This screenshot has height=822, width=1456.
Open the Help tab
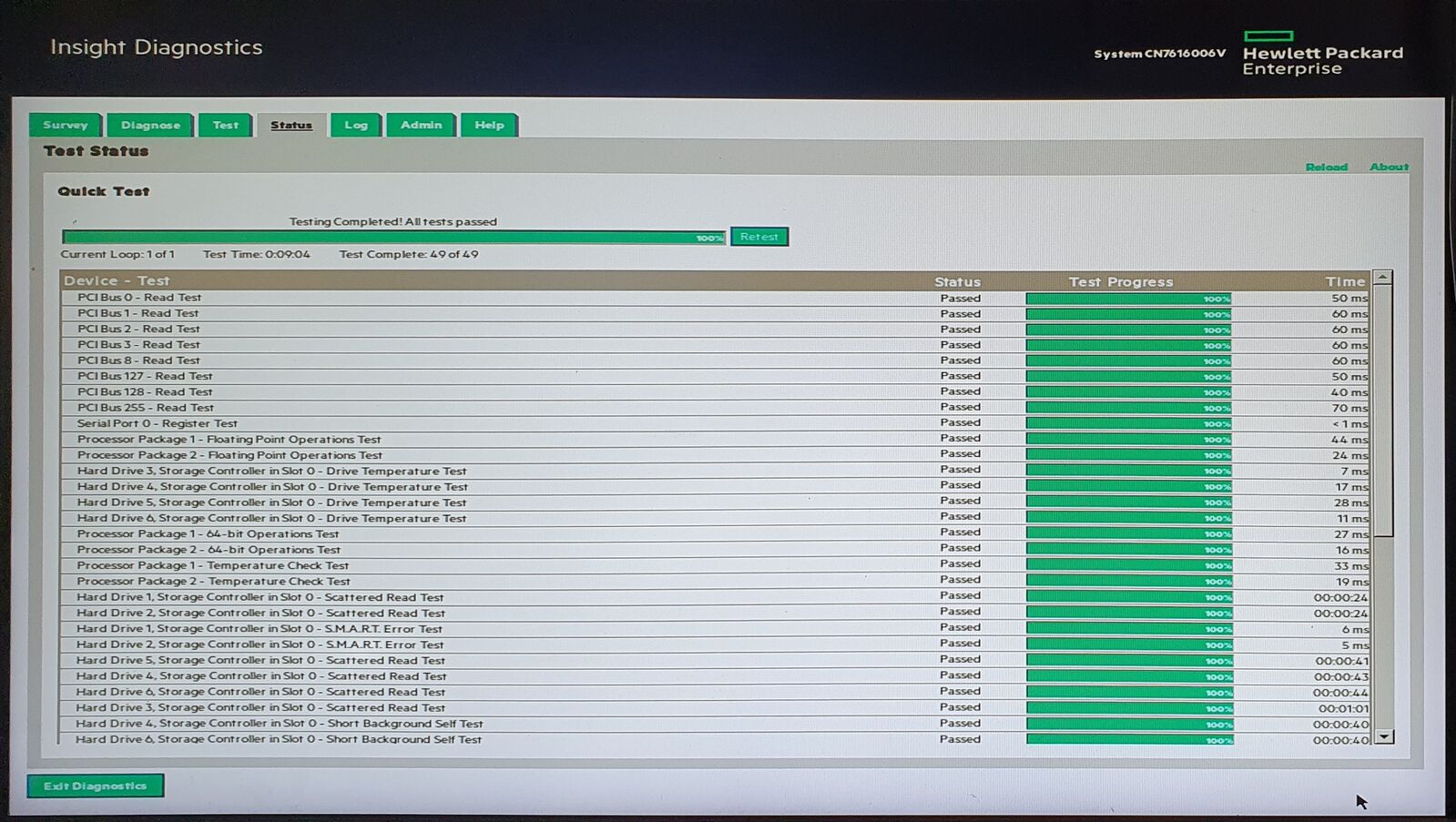tap(489, 125)
